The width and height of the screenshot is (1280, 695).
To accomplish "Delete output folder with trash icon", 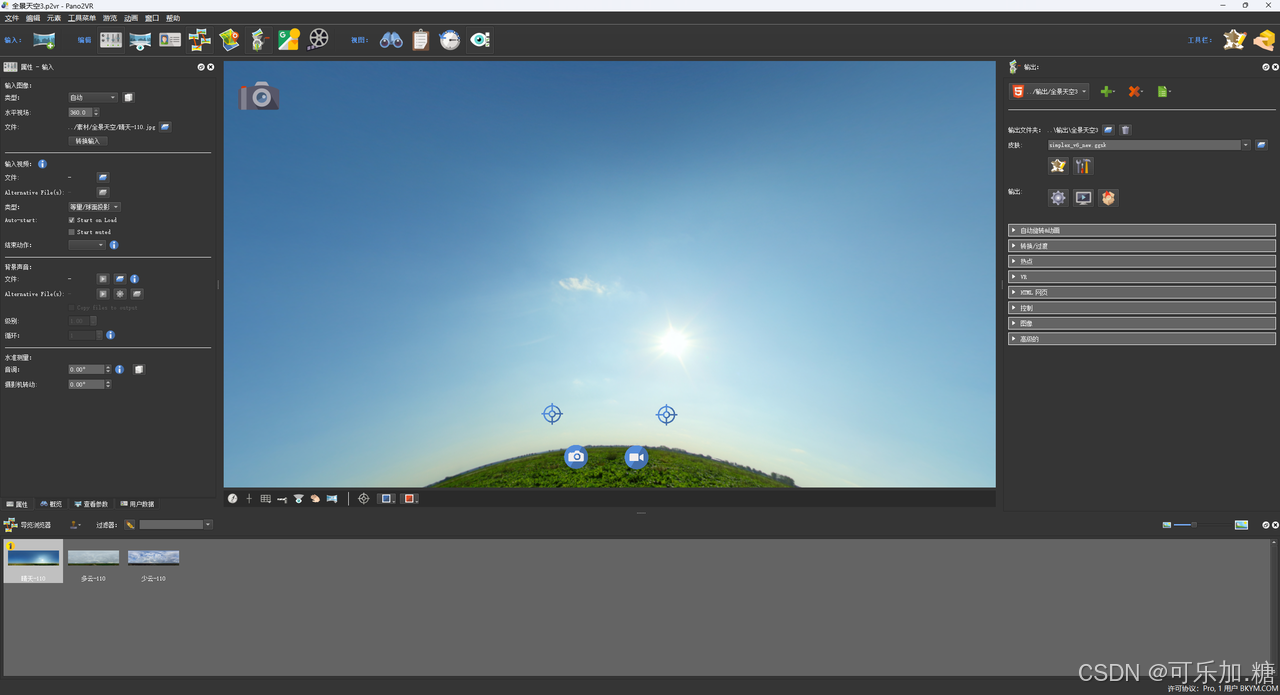I will point(1125,130).
